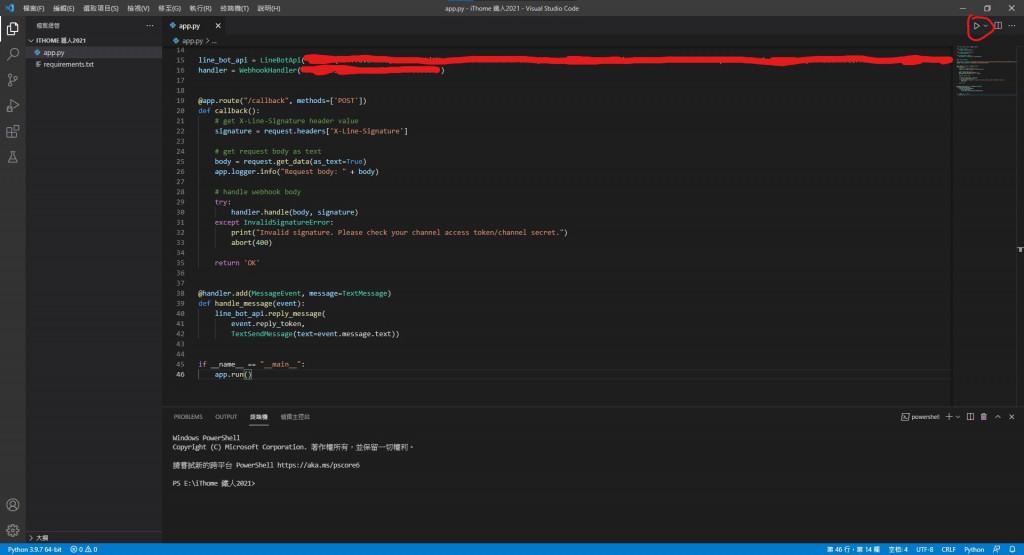Close the app.py editor tab
This screenshot has width=1024, height=555.
(x=218, y=26)
